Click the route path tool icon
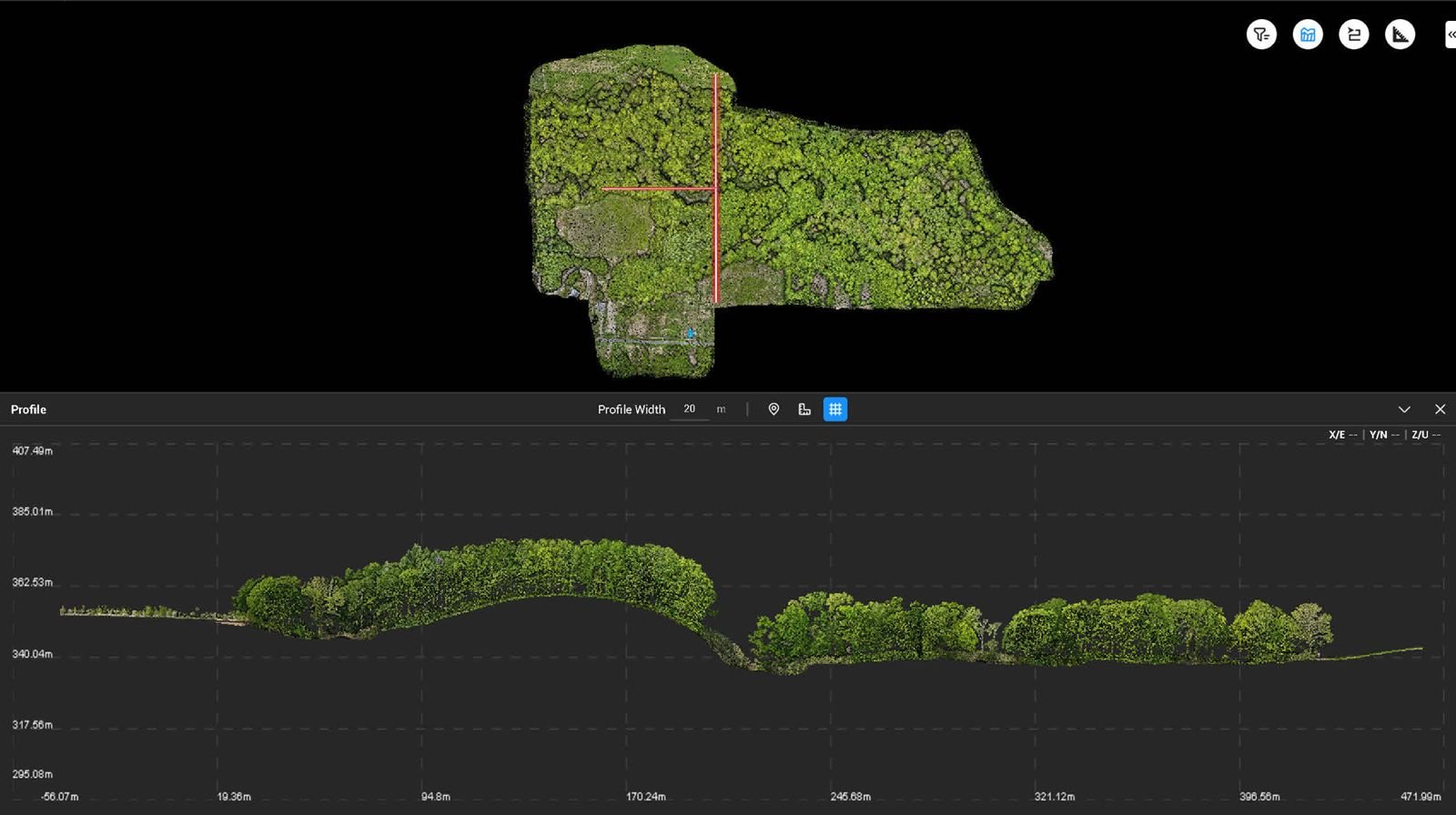Image resolution: width=1456 pixels, height=815 pixels. [1354, 35]
